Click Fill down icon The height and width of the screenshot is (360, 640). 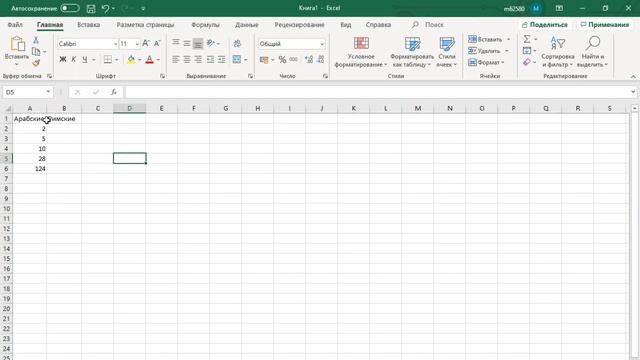pyautogui.click(x=527, y=51)
